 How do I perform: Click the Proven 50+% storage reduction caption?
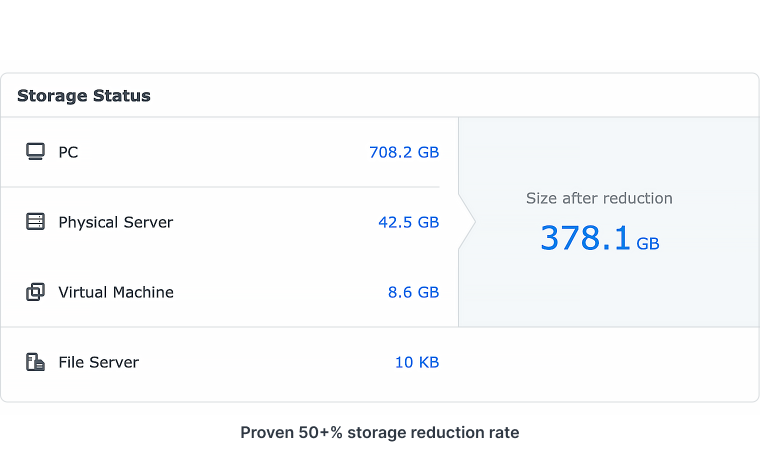pyautogui.click(x=380, y=432)
